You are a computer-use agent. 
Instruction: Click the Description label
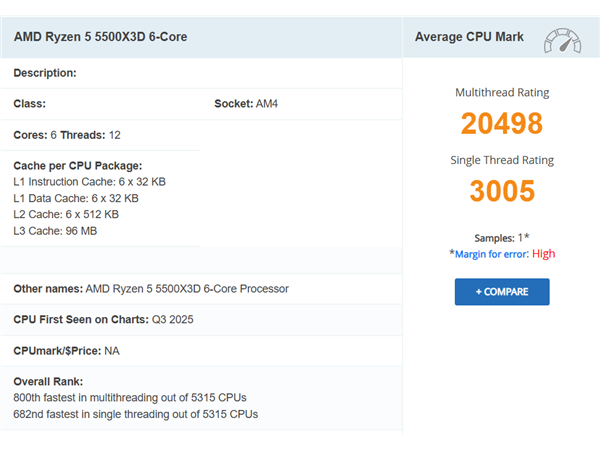coord(45,73)
